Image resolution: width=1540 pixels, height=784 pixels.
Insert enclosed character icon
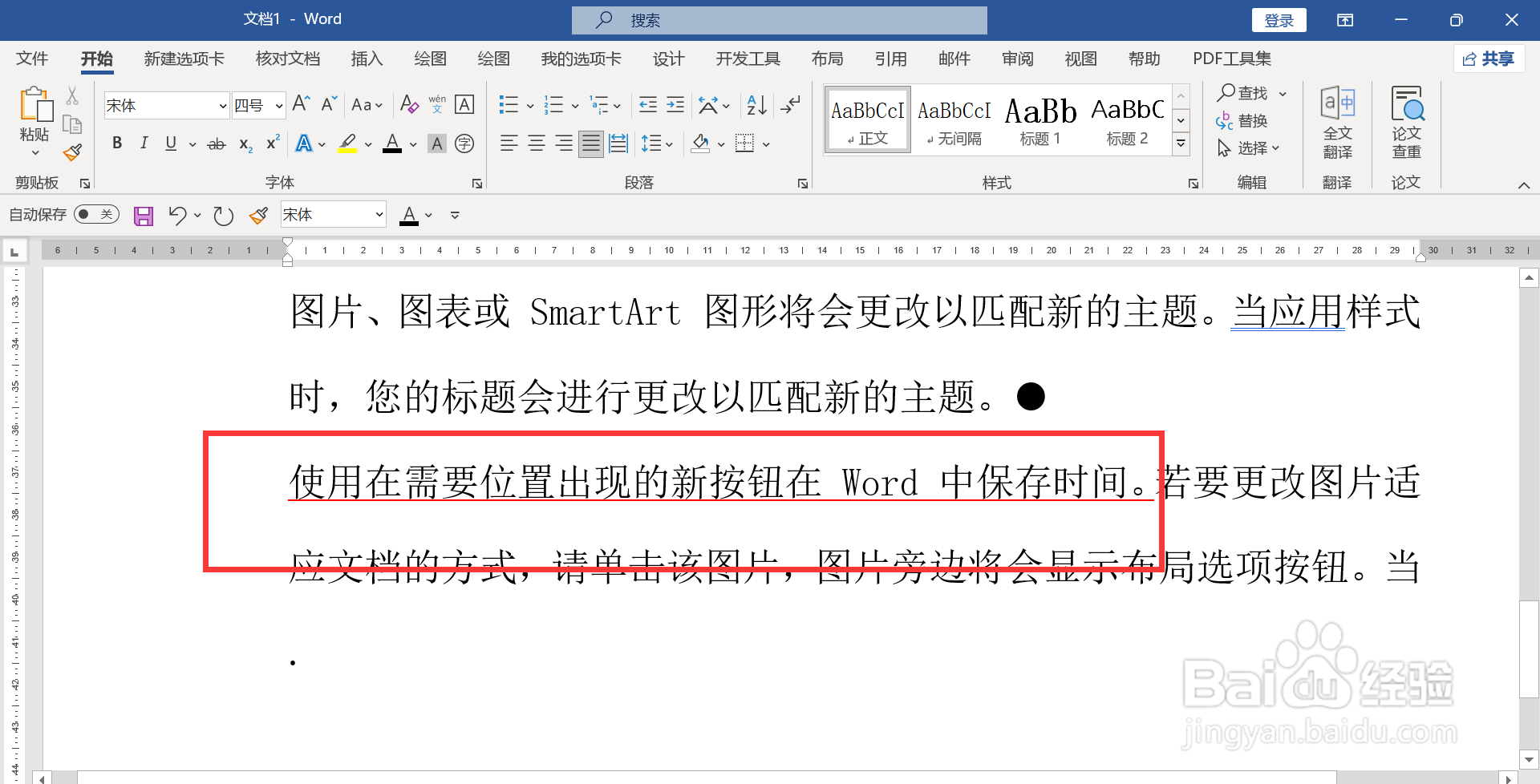click(x=464, y=144)
